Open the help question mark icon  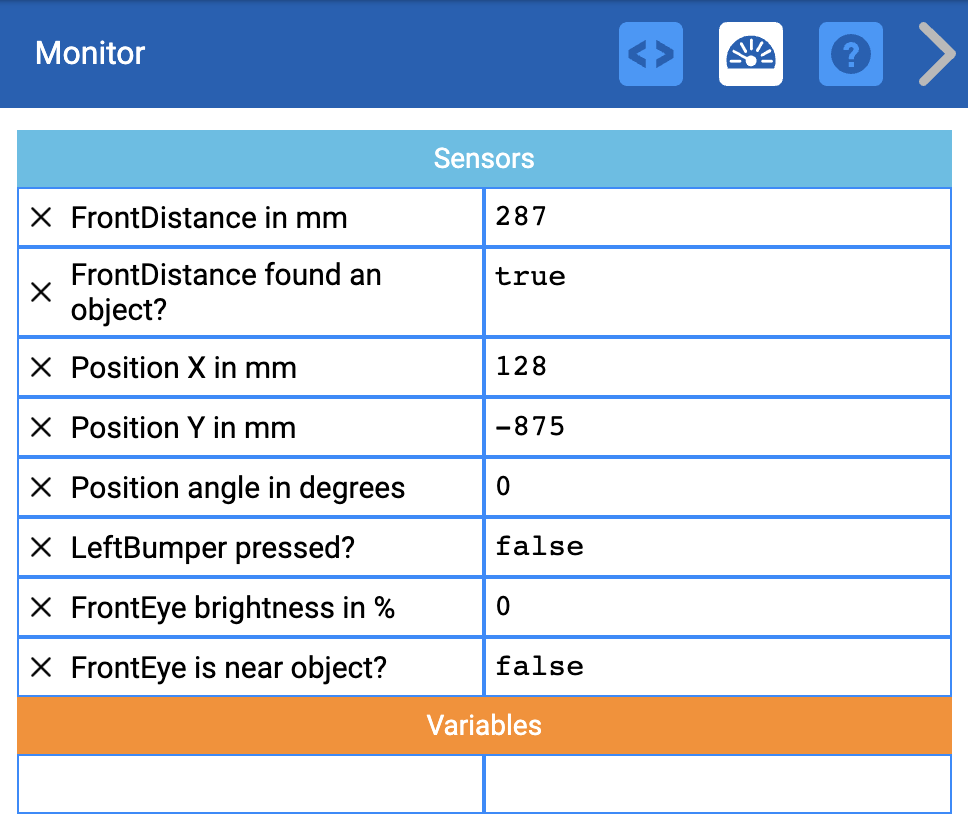point(850,54)
